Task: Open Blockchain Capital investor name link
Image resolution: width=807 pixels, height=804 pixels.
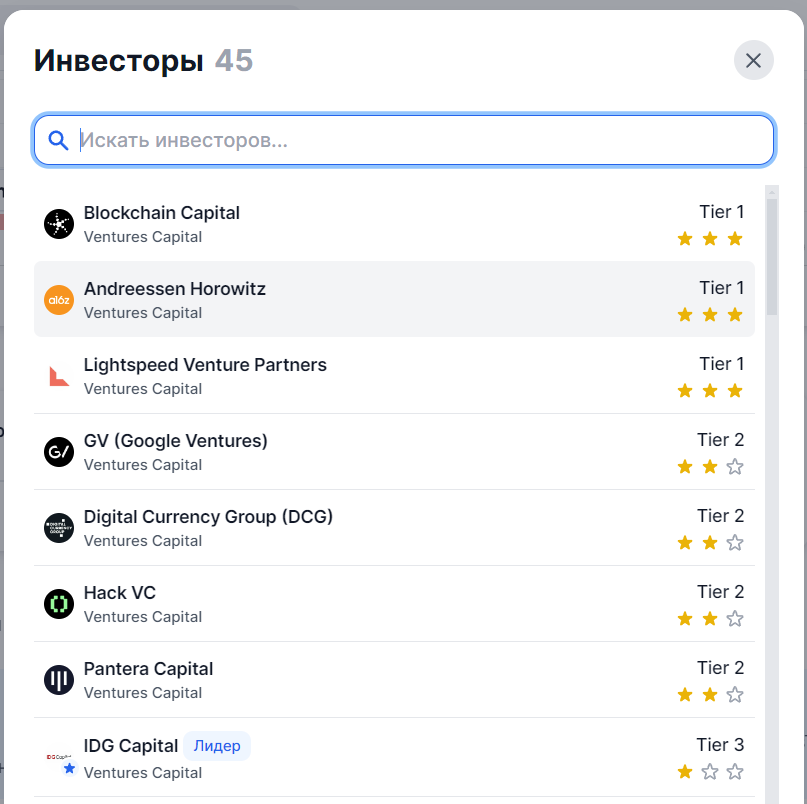Action: click(162, 212)
